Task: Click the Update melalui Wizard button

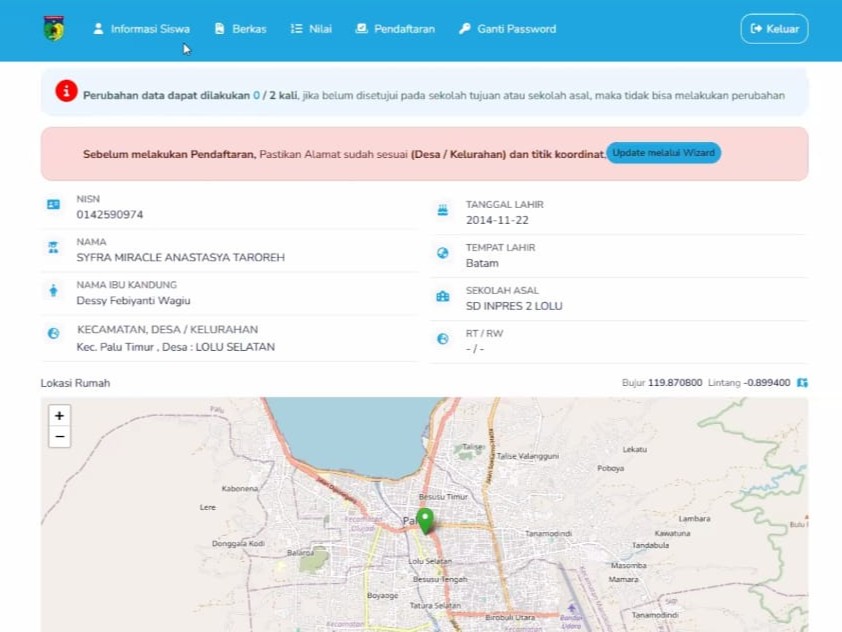Action: [664, 153]
